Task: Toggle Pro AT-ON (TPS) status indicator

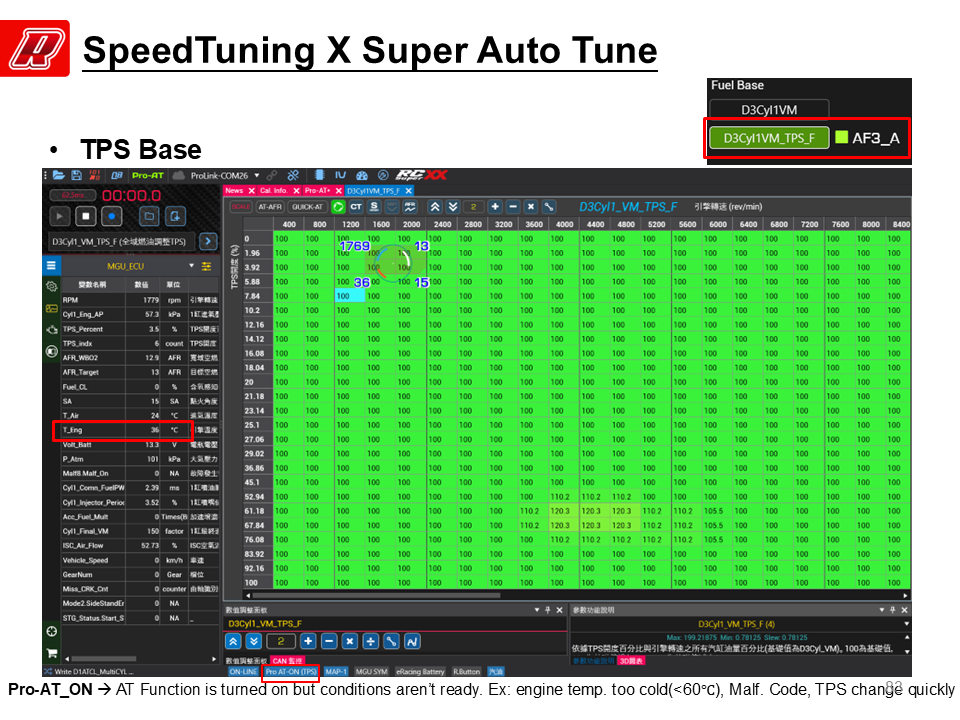Action: pyautogui.click(x=291, y=672)
